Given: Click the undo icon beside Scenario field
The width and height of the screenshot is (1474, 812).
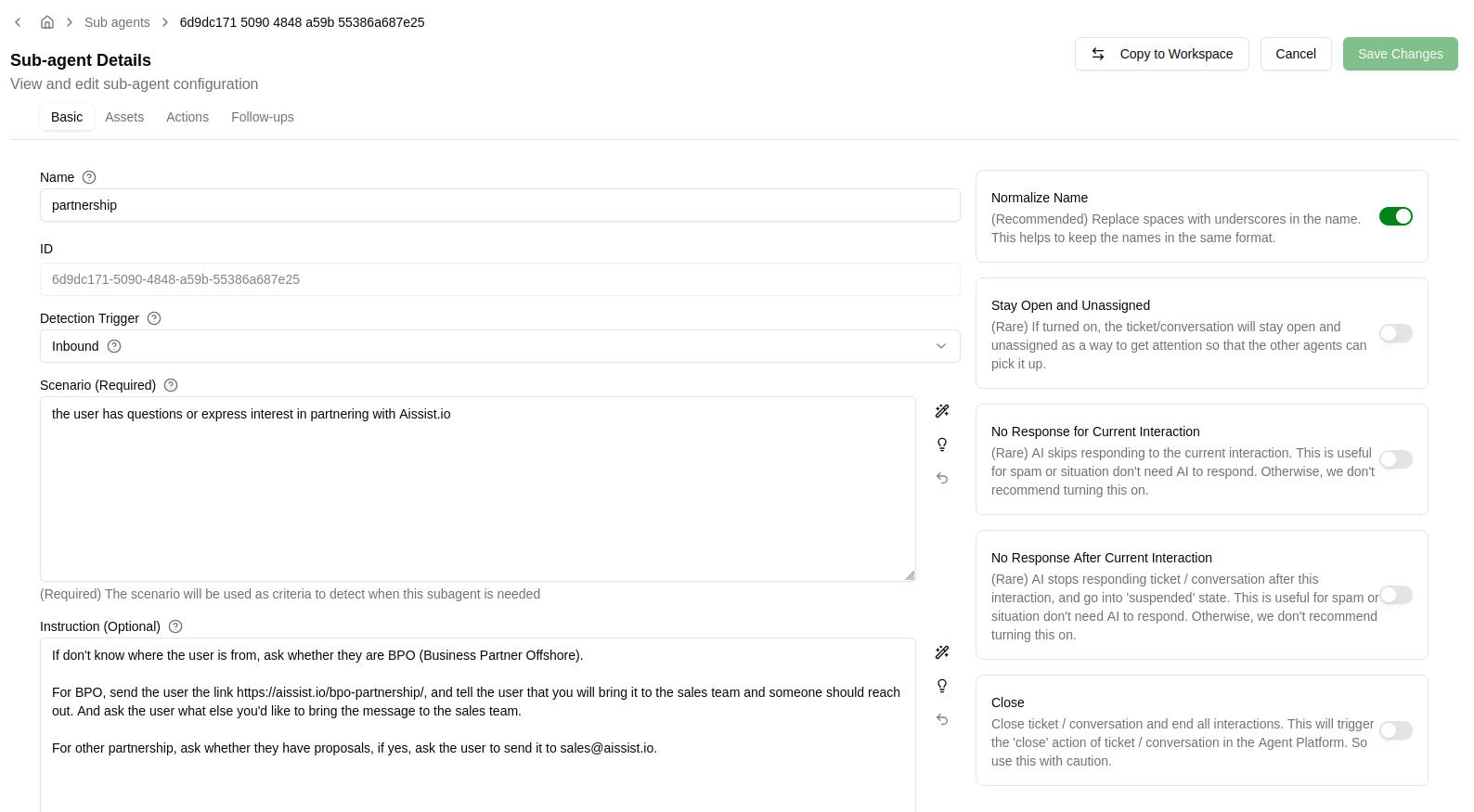Looking at the screenshot, I should tap(942, 478).
